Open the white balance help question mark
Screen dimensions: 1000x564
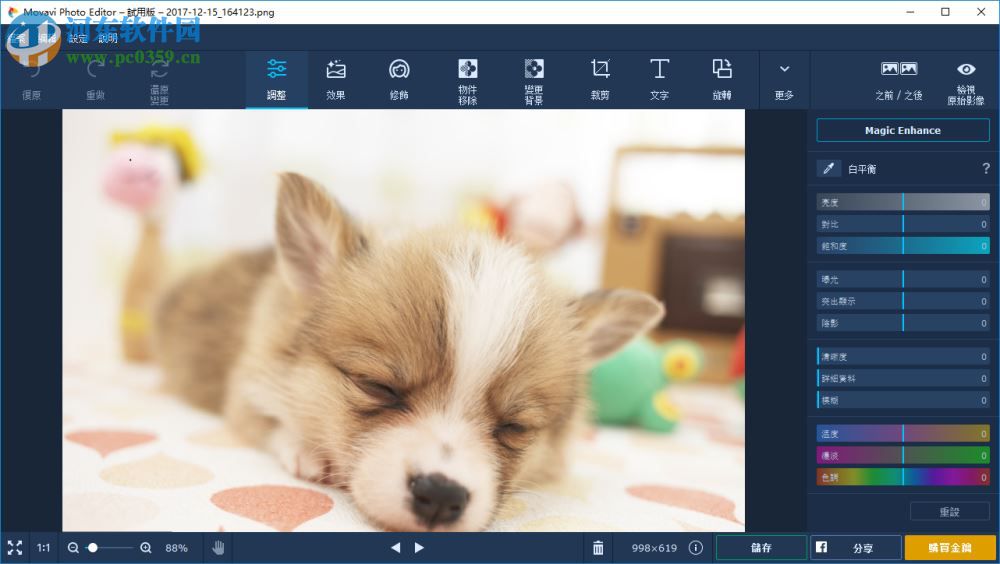coord(986,168)
